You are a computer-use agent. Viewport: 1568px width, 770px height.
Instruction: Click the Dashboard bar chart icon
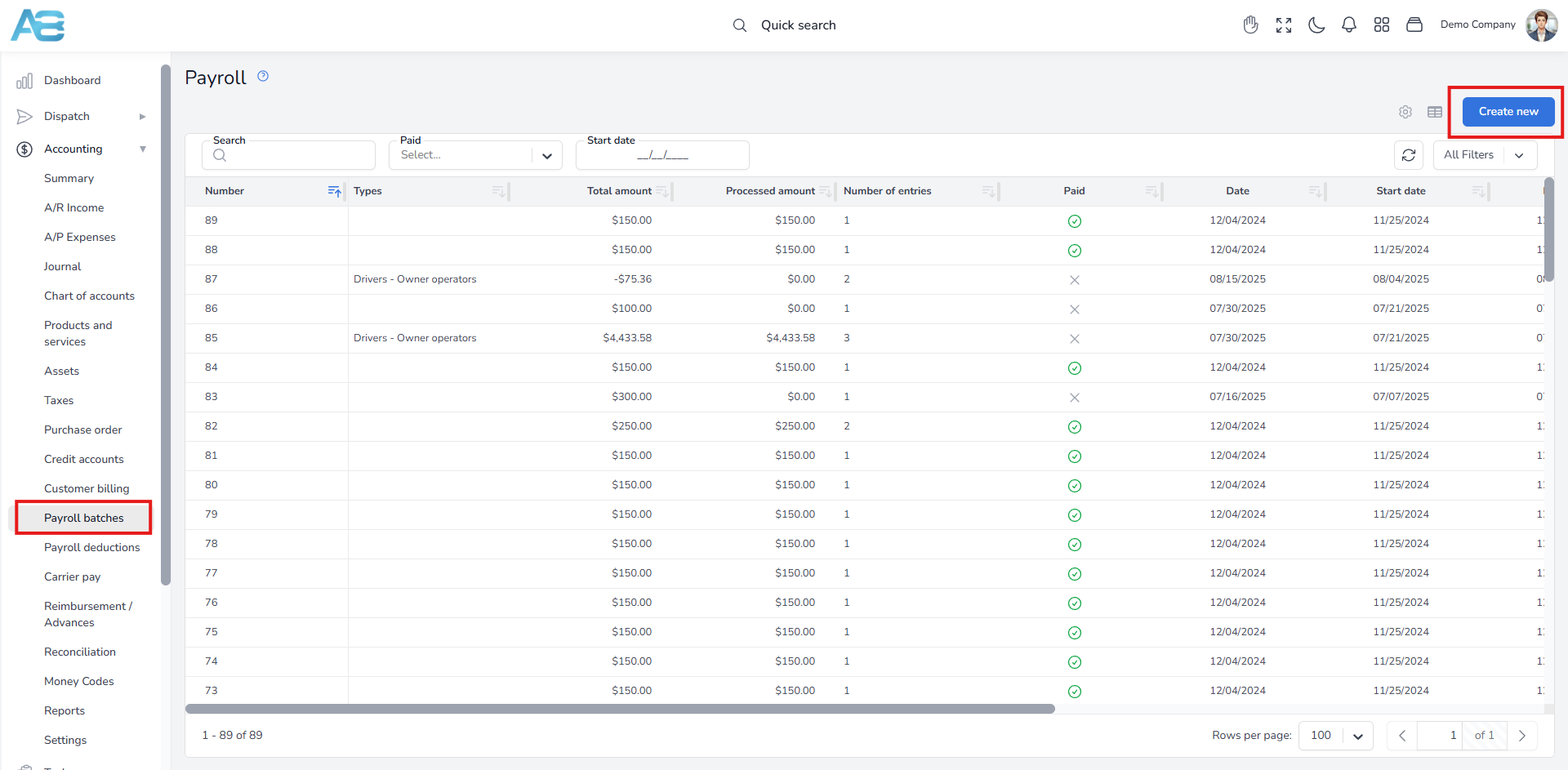coord(24,81)
